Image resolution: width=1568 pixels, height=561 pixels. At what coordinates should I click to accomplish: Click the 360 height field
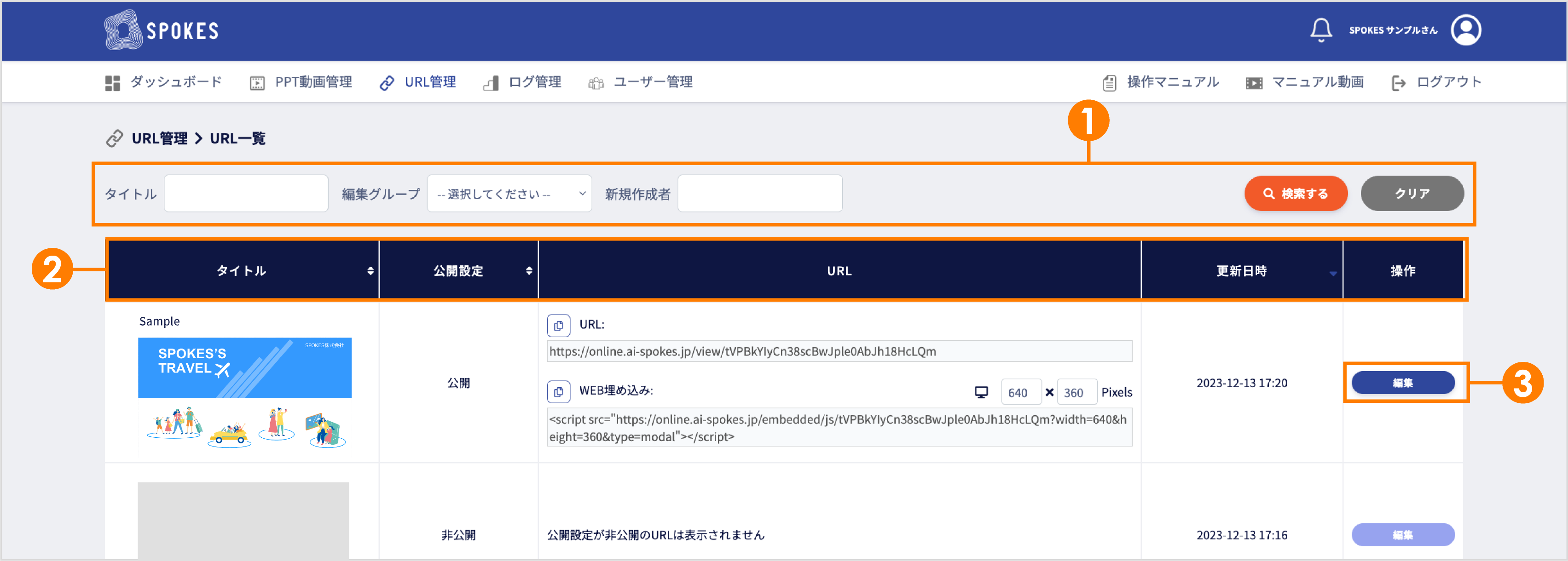(x=1077, y=392)
